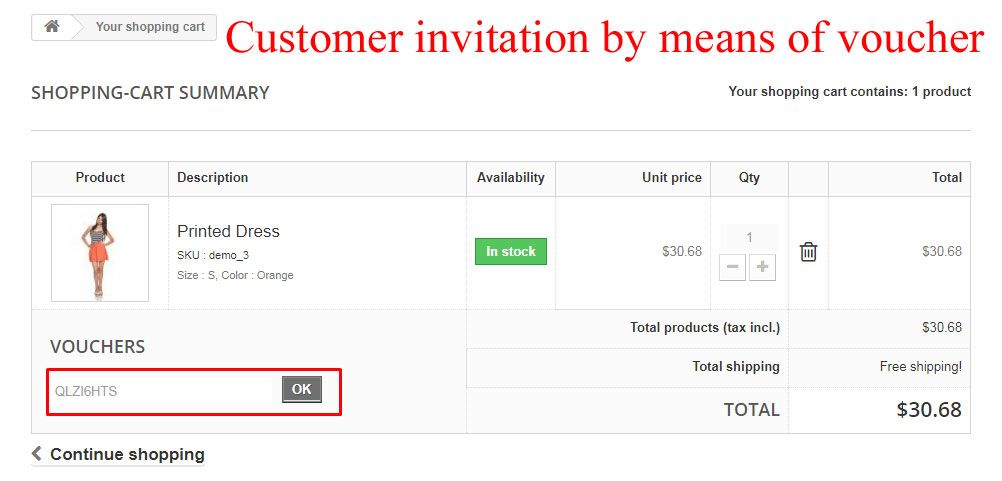The height and width of the screenshot is (481, 1002).
Task: Click the trash icon to remove item
Action: click(x=808, y=252)
